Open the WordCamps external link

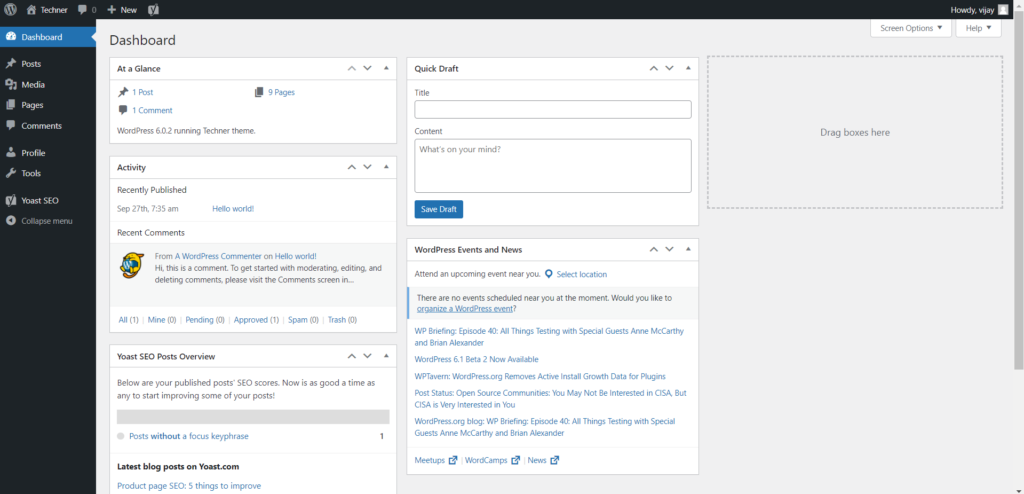click(x=492, y=460)
